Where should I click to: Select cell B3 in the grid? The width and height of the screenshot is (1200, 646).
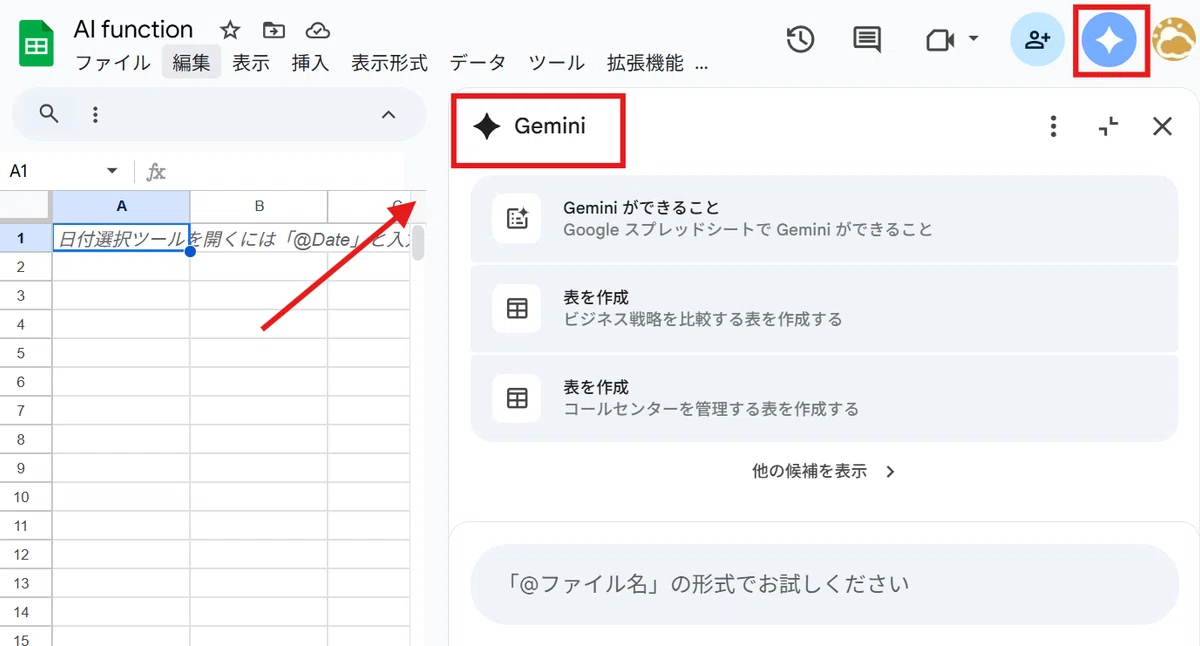pyautogui.click(x=259, y=296)
